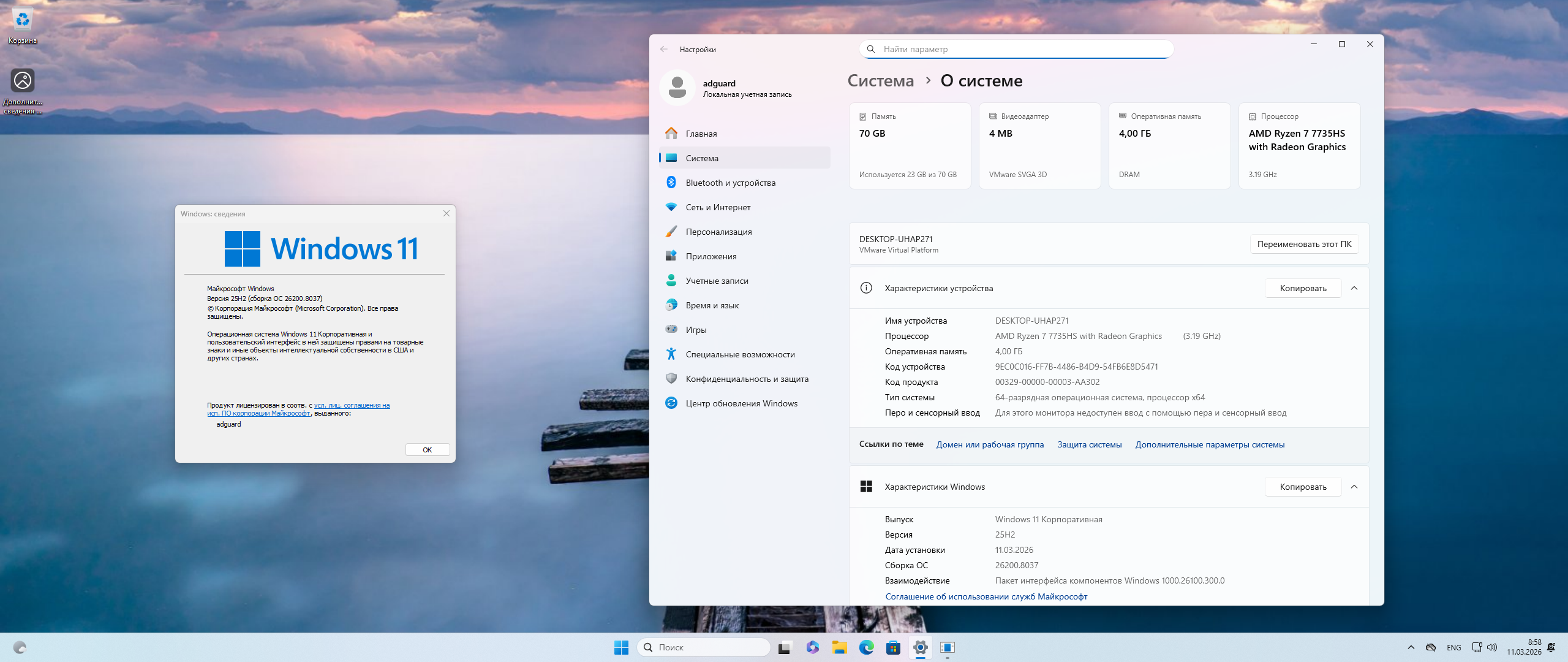This screenshot has height=662, width=1568.
Task: Show hidden icons in the system tray
Action: 1411,647
